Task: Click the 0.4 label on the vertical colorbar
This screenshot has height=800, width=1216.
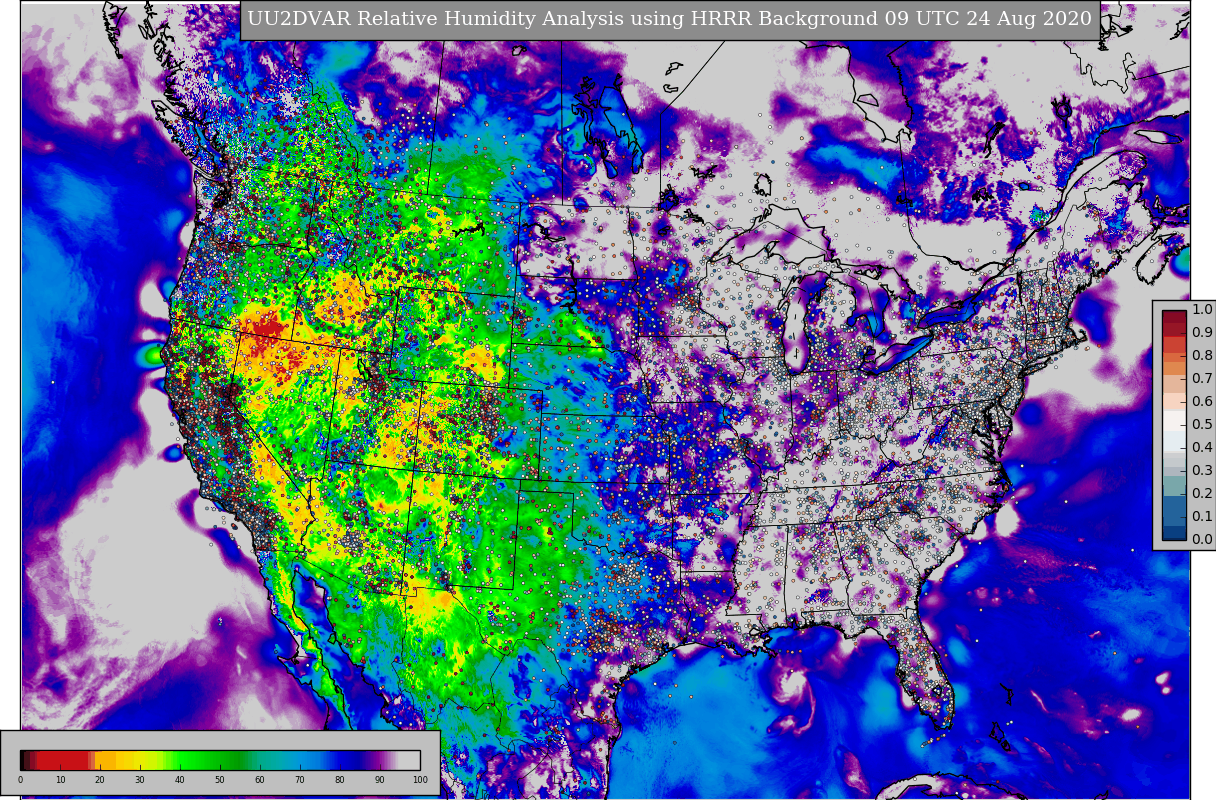Action: (x=1202, y=447)
